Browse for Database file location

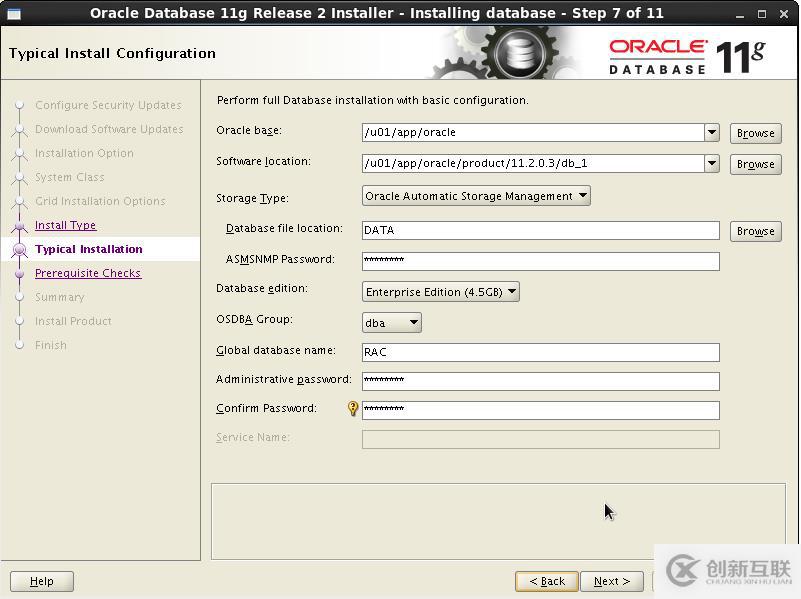pyautogui.click(x=755, y=231)
